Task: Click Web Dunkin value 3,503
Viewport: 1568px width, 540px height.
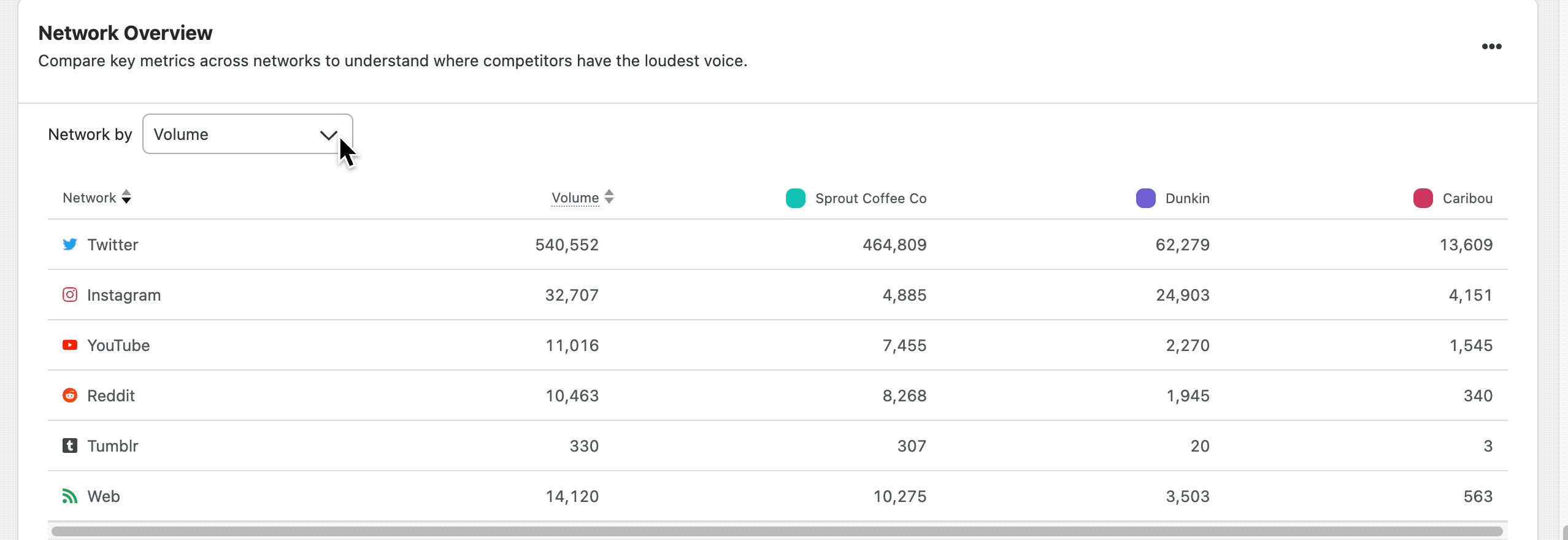Action: pos(1188,496)
